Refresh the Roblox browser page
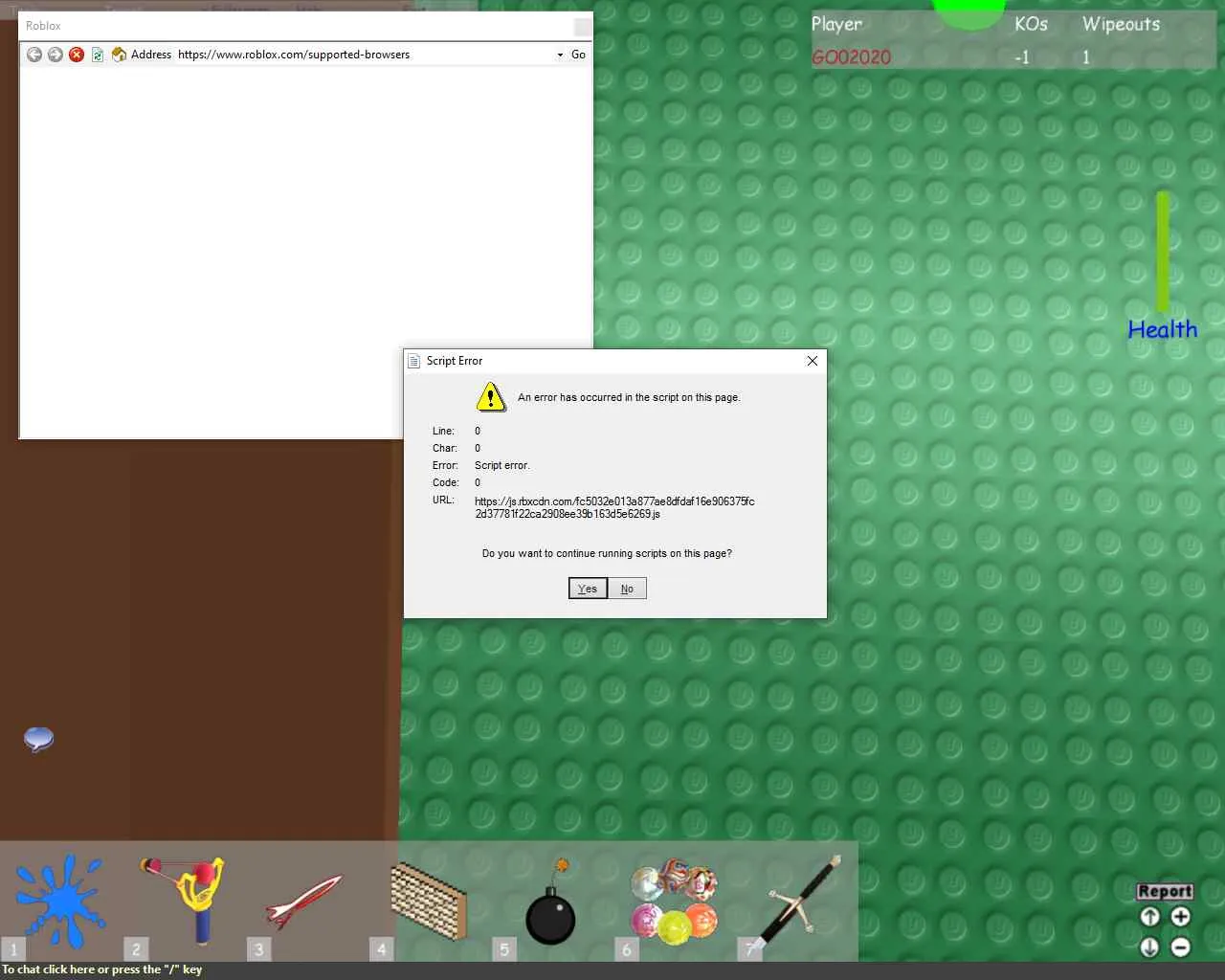Screen dimensions: 1225x980 click(98, 55)
